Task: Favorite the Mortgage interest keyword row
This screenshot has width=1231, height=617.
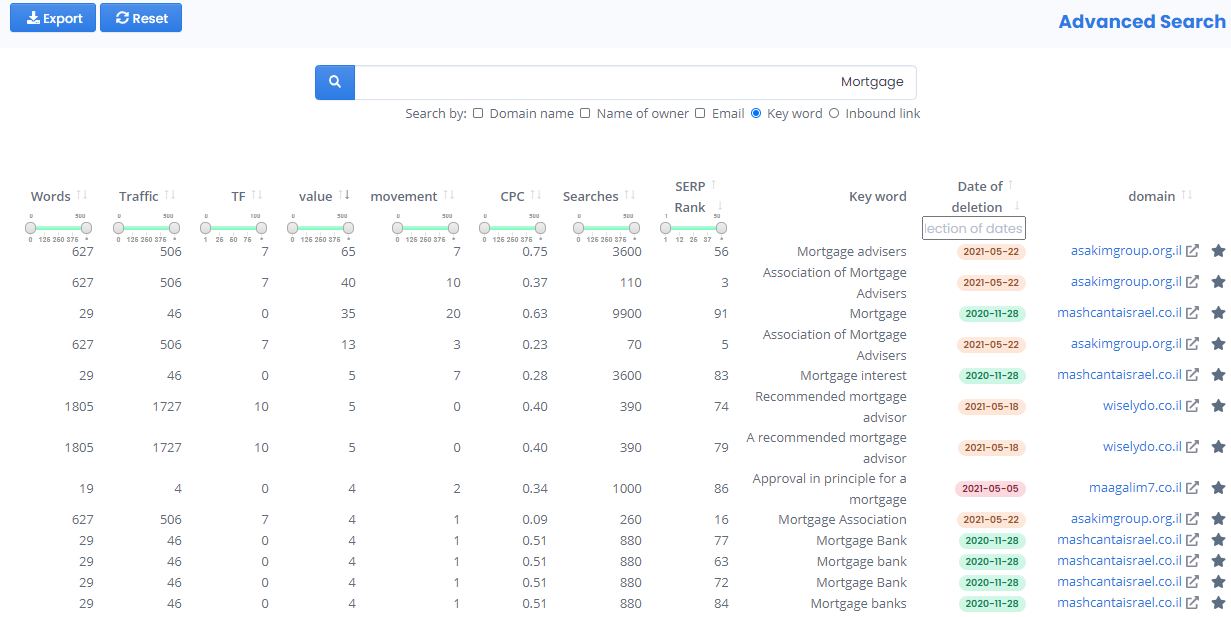Action: tap(1218, 375)
